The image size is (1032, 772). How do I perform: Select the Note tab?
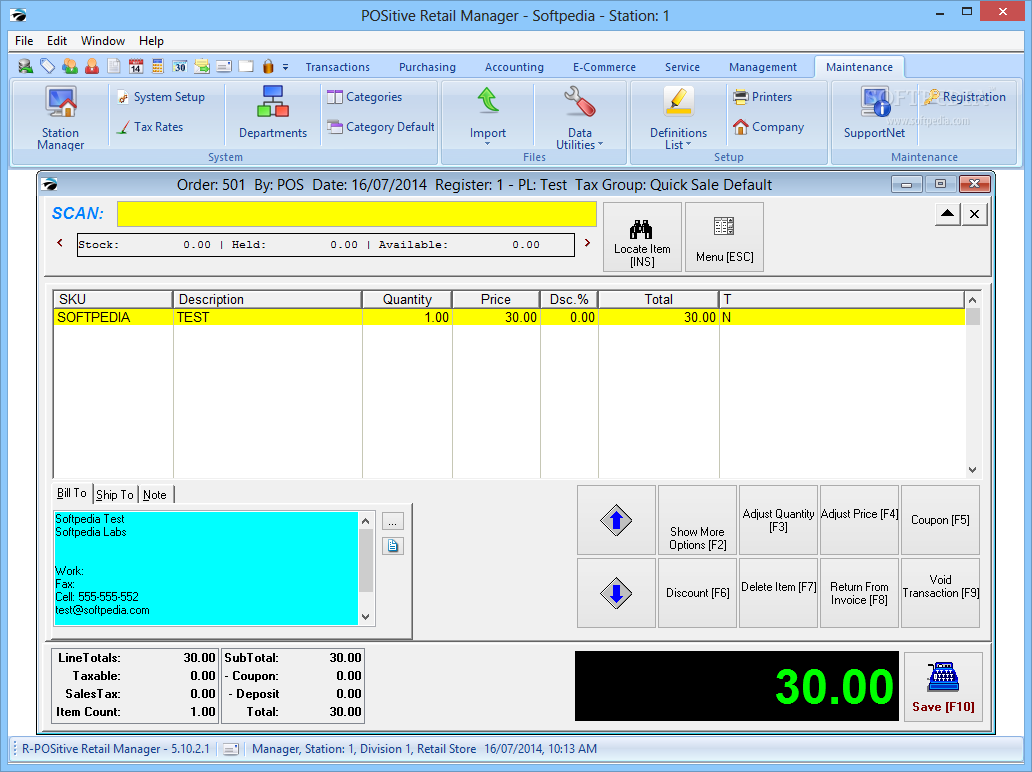[x=155, y=495]
